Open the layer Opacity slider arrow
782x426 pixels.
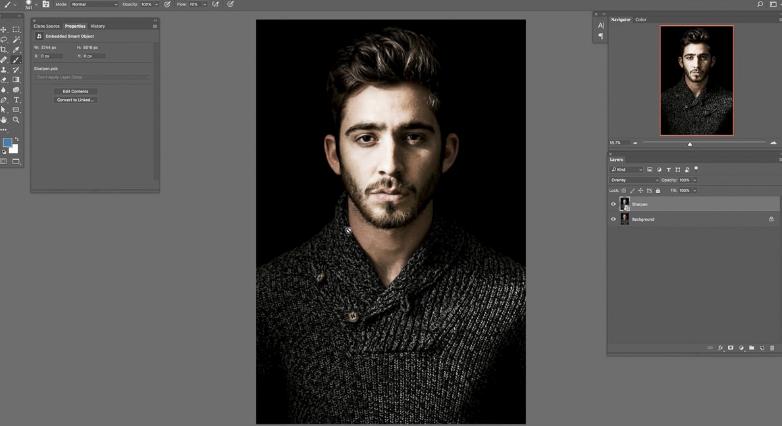pyautogui.click(x=694, y=180)
